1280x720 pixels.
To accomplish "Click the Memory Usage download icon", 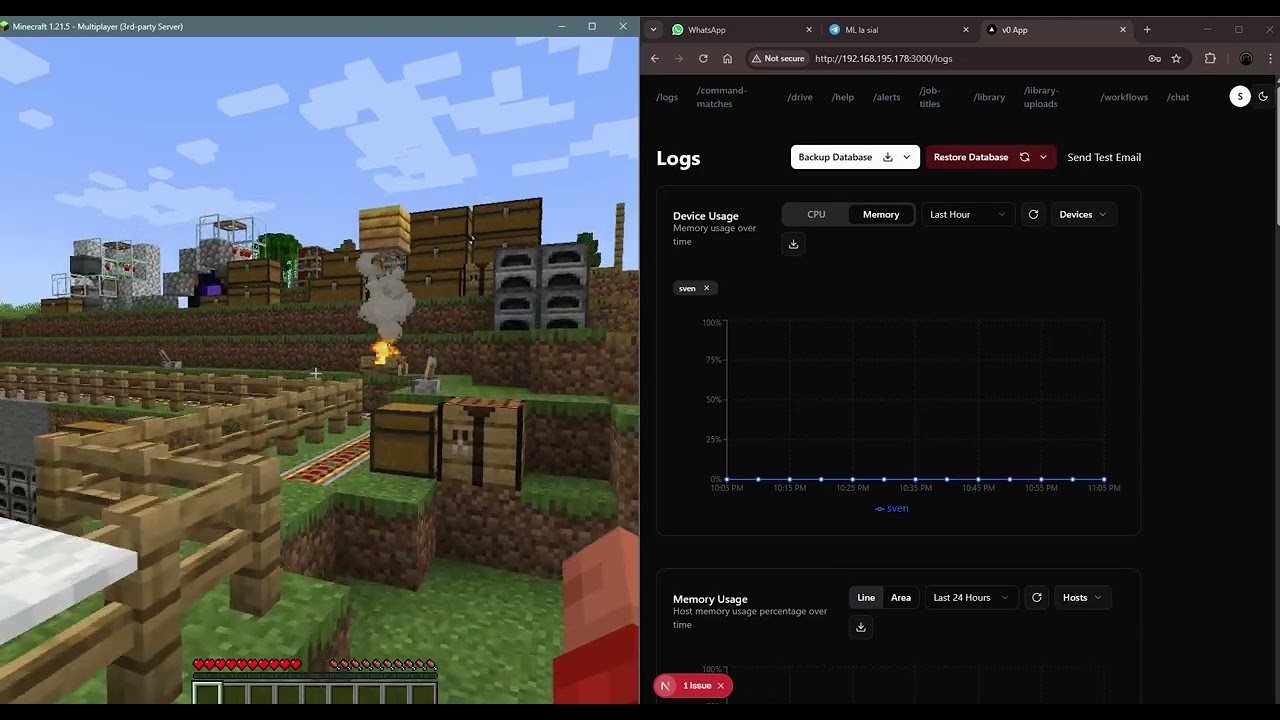I will click(861, 627).
